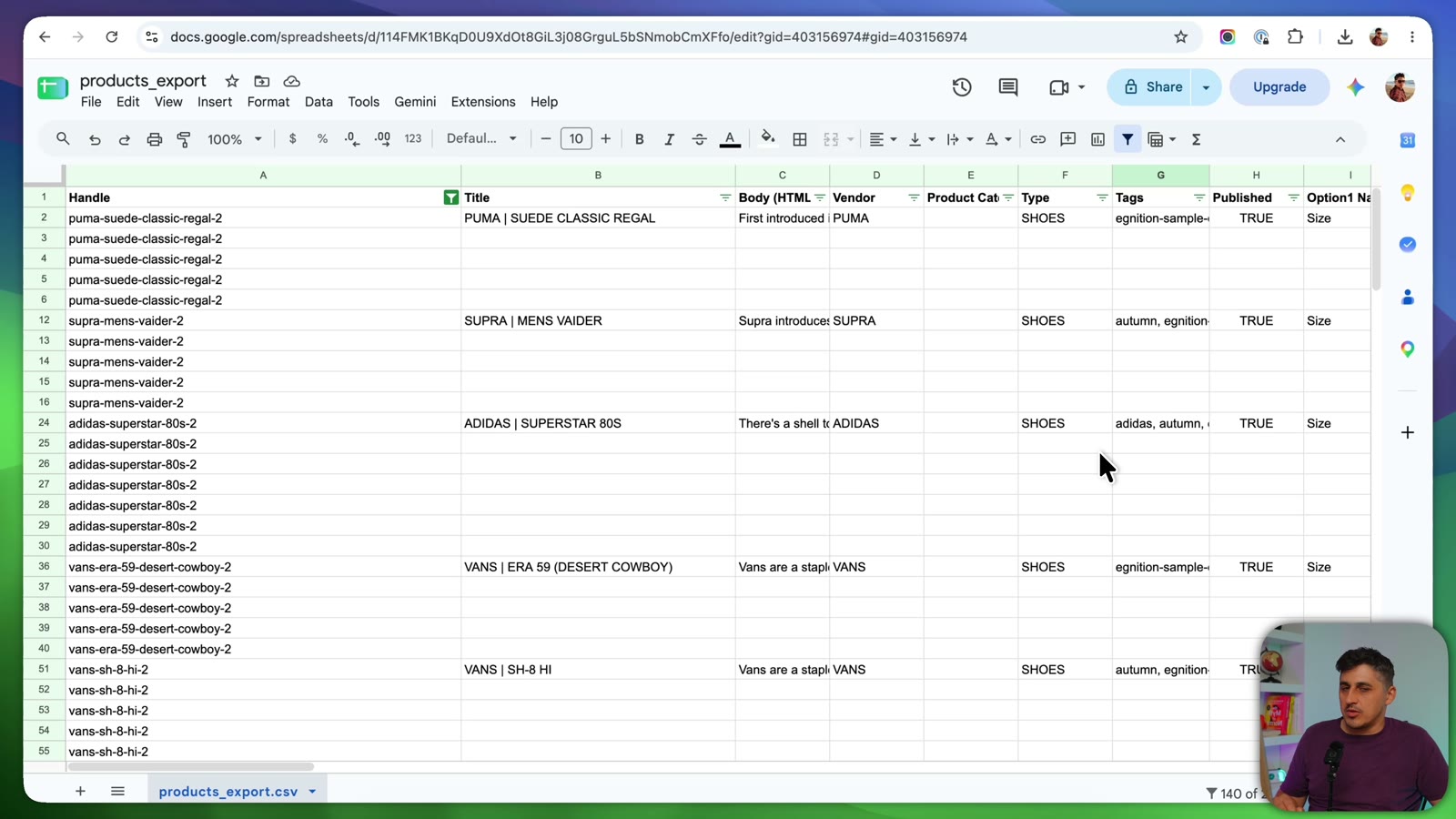
Task: Hide the menus with chevron
Action: pos(1340,139)
